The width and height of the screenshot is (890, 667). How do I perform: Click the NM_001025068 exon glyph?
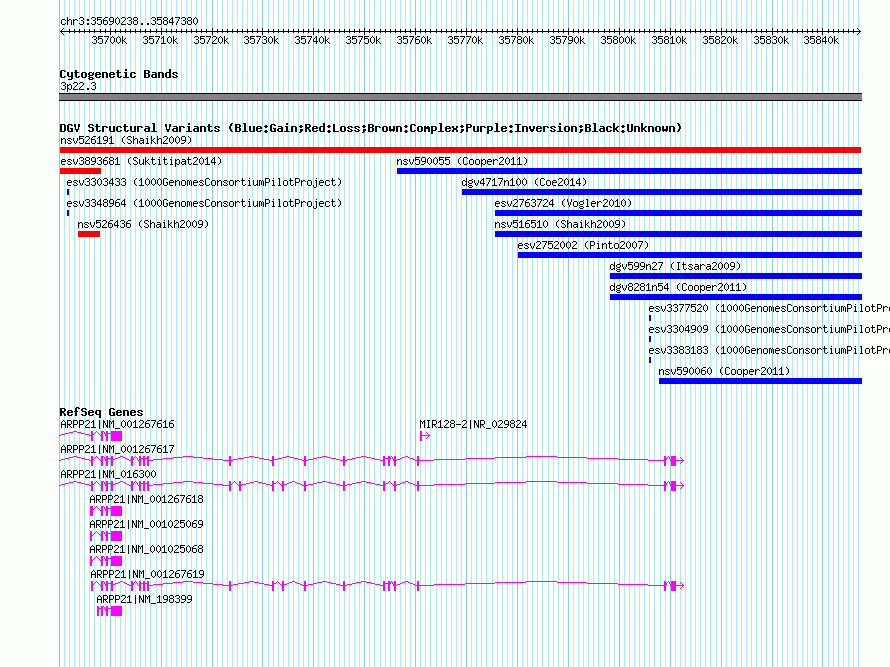point(106,561)
